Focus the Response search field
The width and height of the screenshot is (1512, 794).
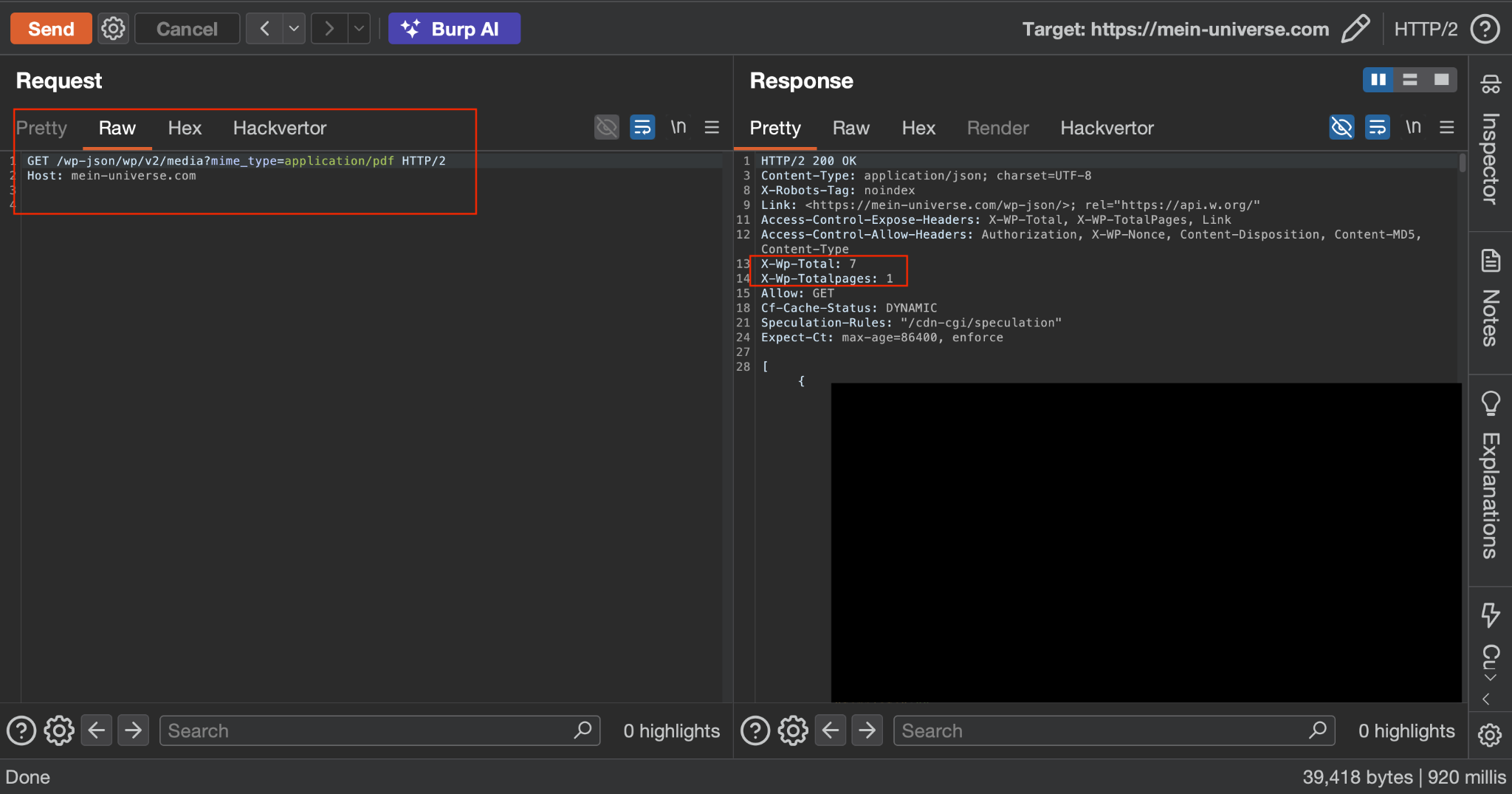[1115, 730]
